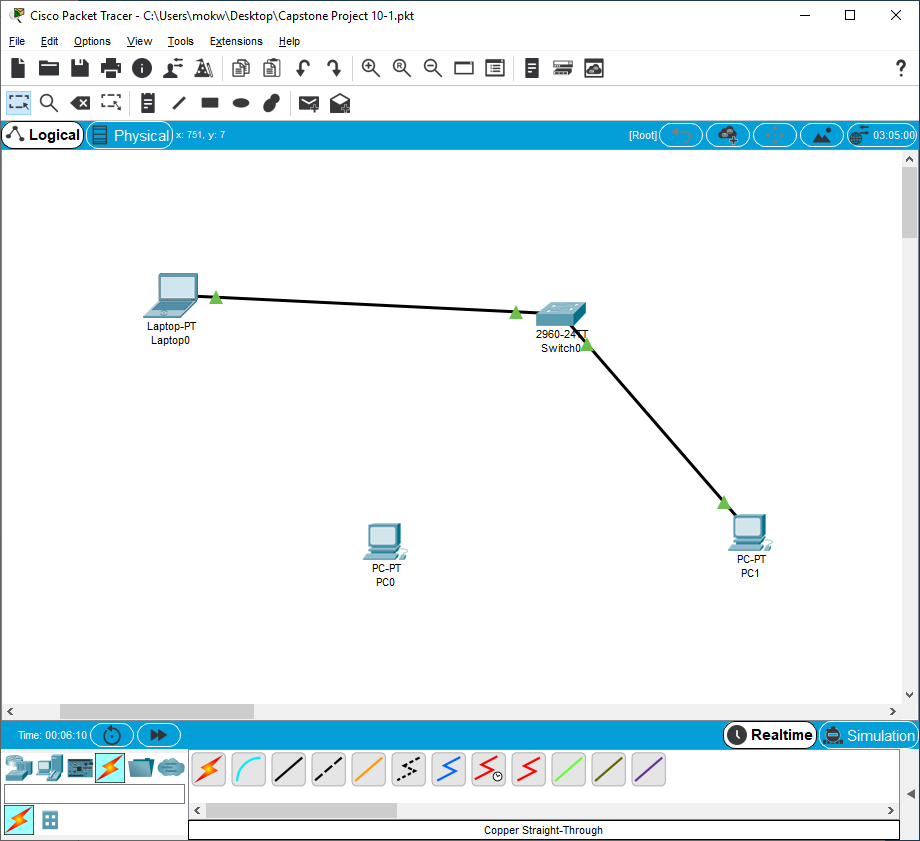Choose the Resize shape tool
The image size is (920, 841).
click(x=111, y=103)
